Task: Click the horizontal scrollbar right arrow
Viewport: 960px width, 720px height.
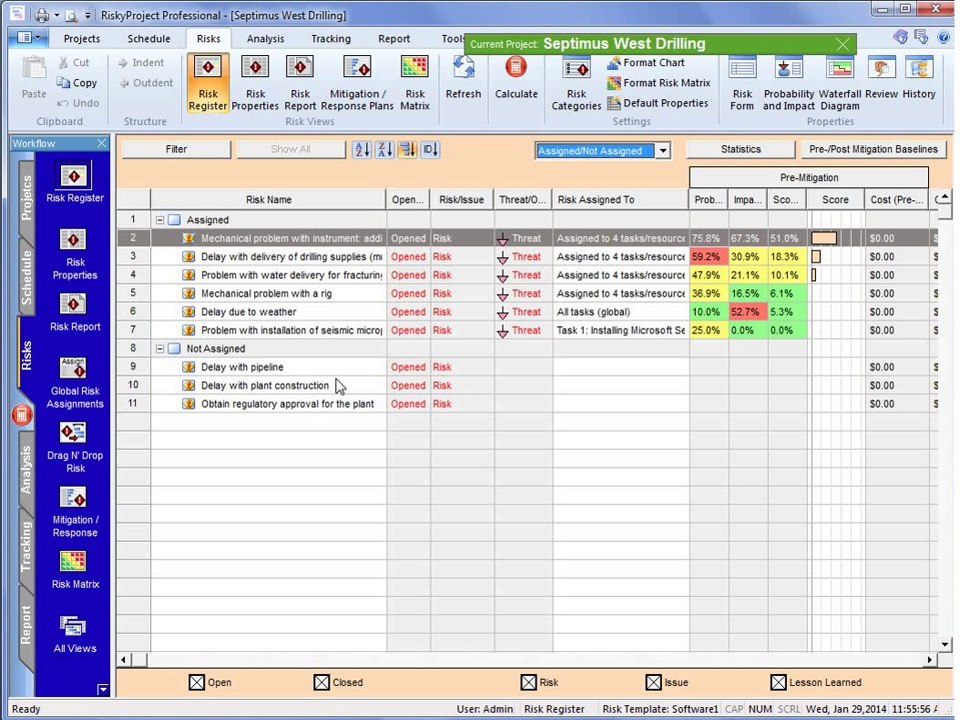Action: (930, 659)
